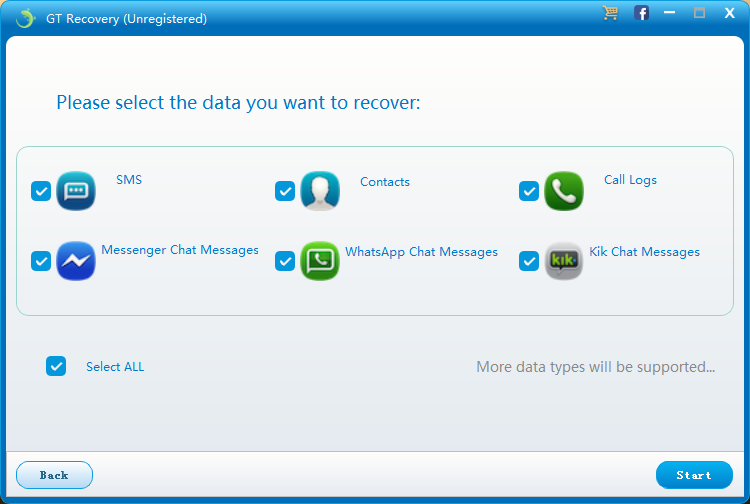Screen dimensions: 750x504
Task: Click the green WhatsApp icon
Action: click(x=320, y=261)
